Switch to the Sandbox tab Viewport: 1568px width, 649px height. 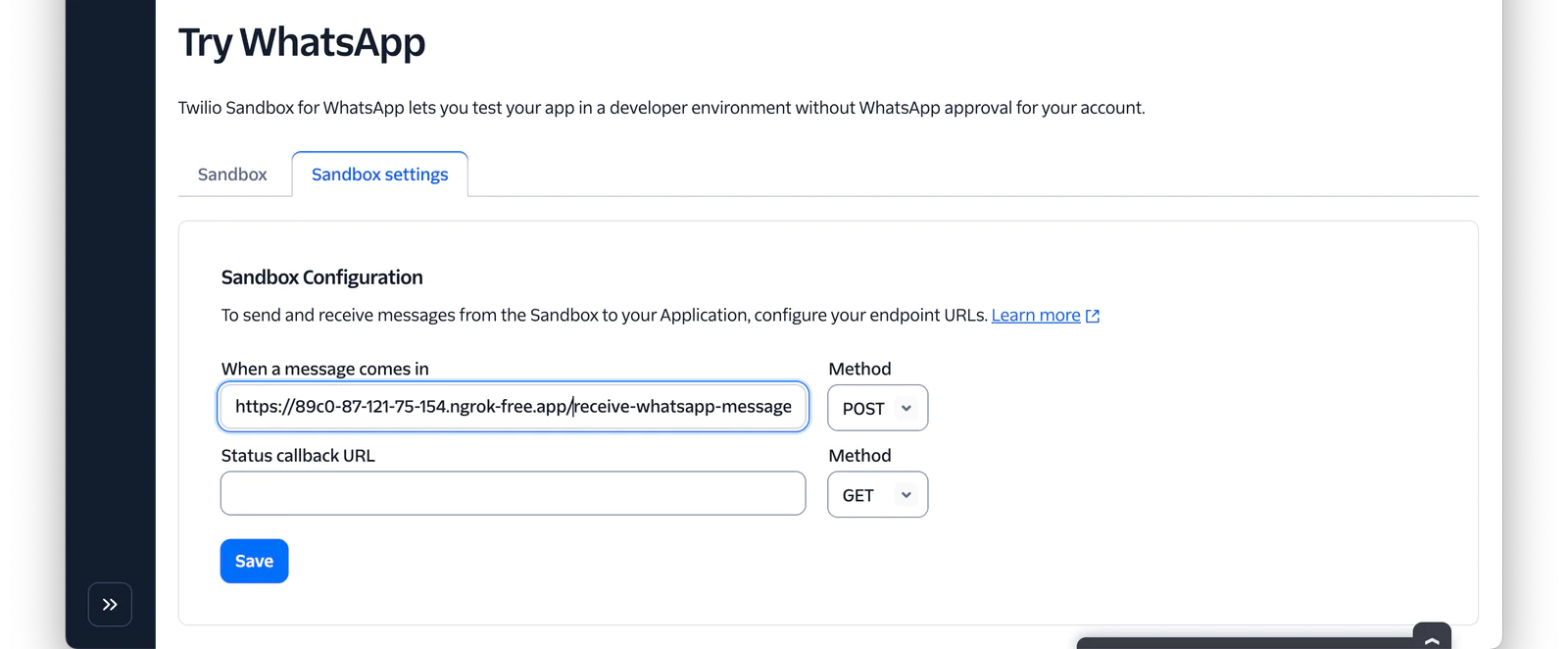(232, 175)
